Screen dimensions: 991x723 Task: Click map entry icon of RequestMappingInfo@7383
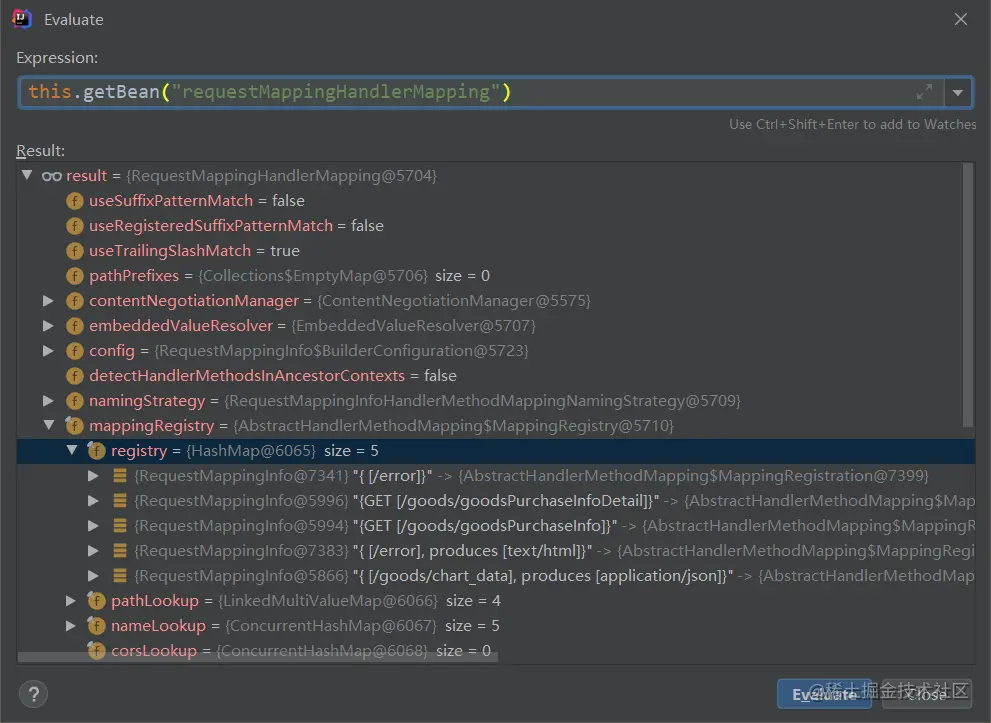click(x=119, y=550)
